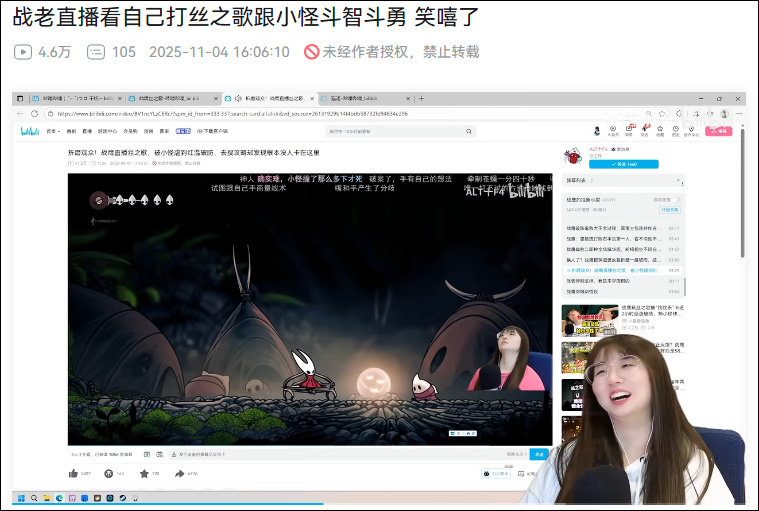Click the page vertical scrollbar thumb
The width and height of the screenshot is (759, 511).
pyautogui.click(x=743, y=194)
